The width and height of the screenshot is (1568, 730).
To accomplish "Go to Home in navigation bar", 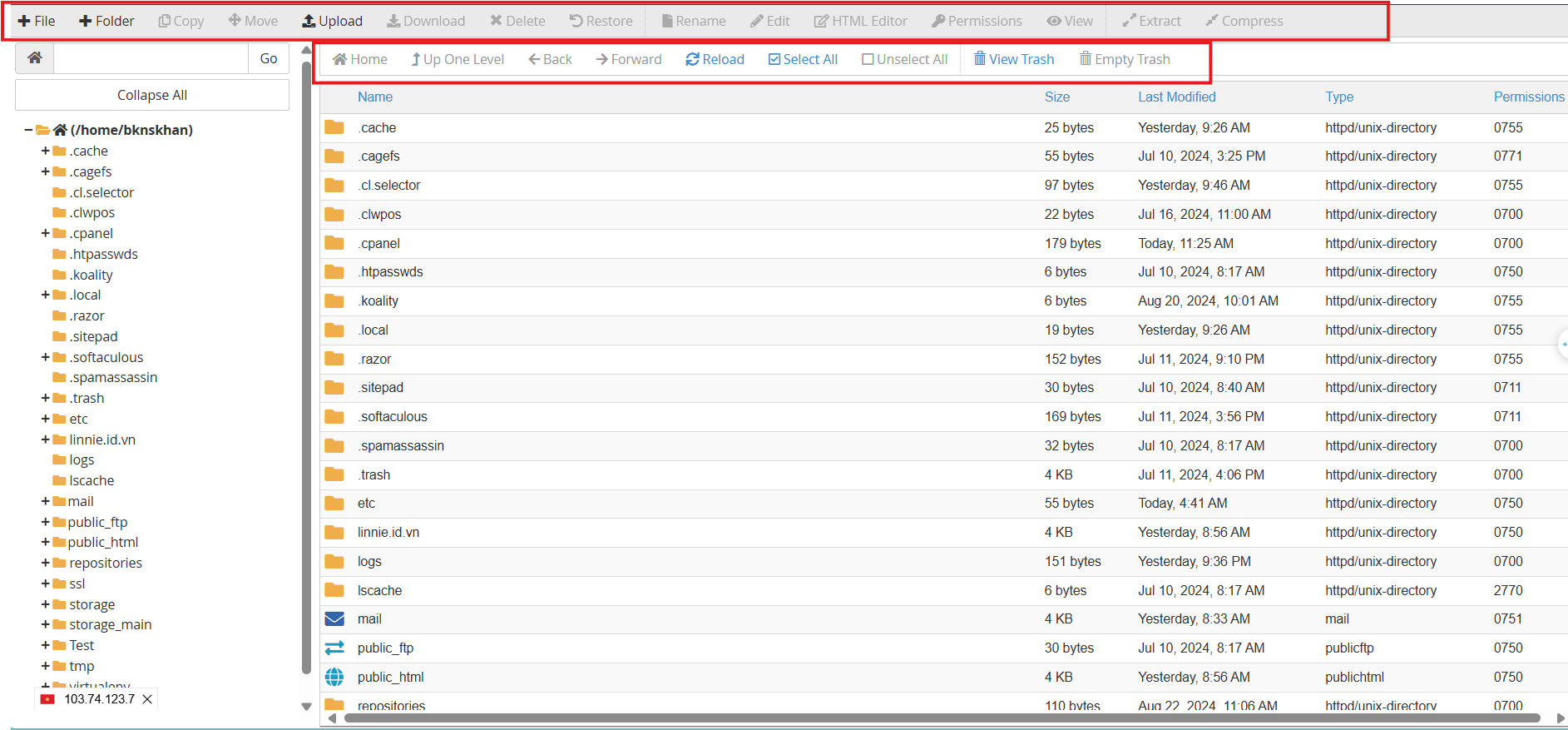I will coord(360,59).
